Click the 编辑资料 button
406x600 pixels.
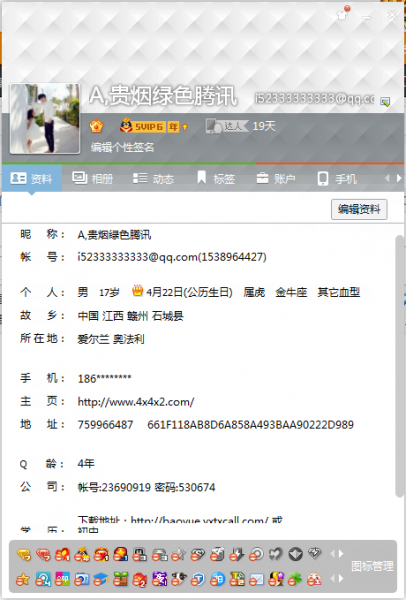coord(359,209)
